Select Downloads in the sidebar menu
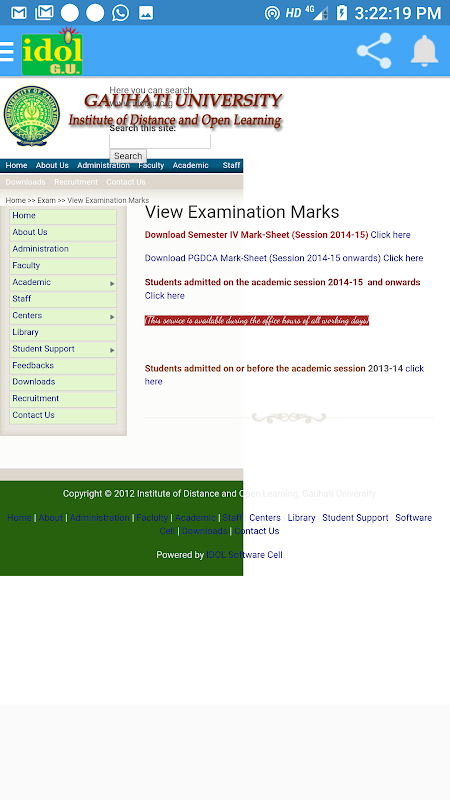Image resolution: width=450 pixels, height=800 pixels. (x=63, y=382)
